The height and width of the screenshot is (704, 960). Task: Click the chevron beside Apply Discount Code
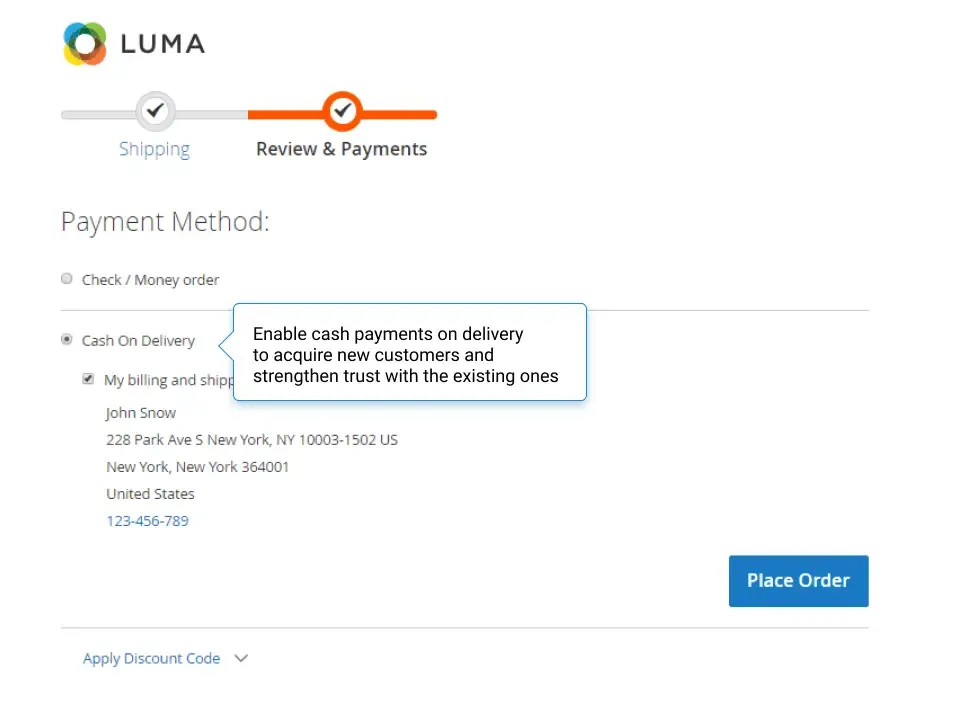(241, 658)
